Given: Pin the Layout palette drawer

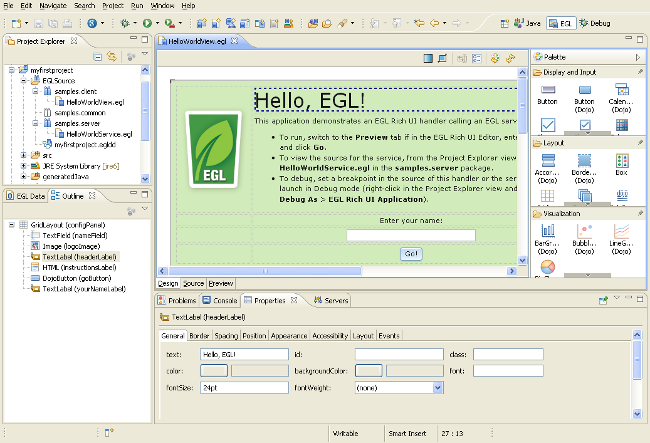Looking at the screenshot, I should point(640,143).
